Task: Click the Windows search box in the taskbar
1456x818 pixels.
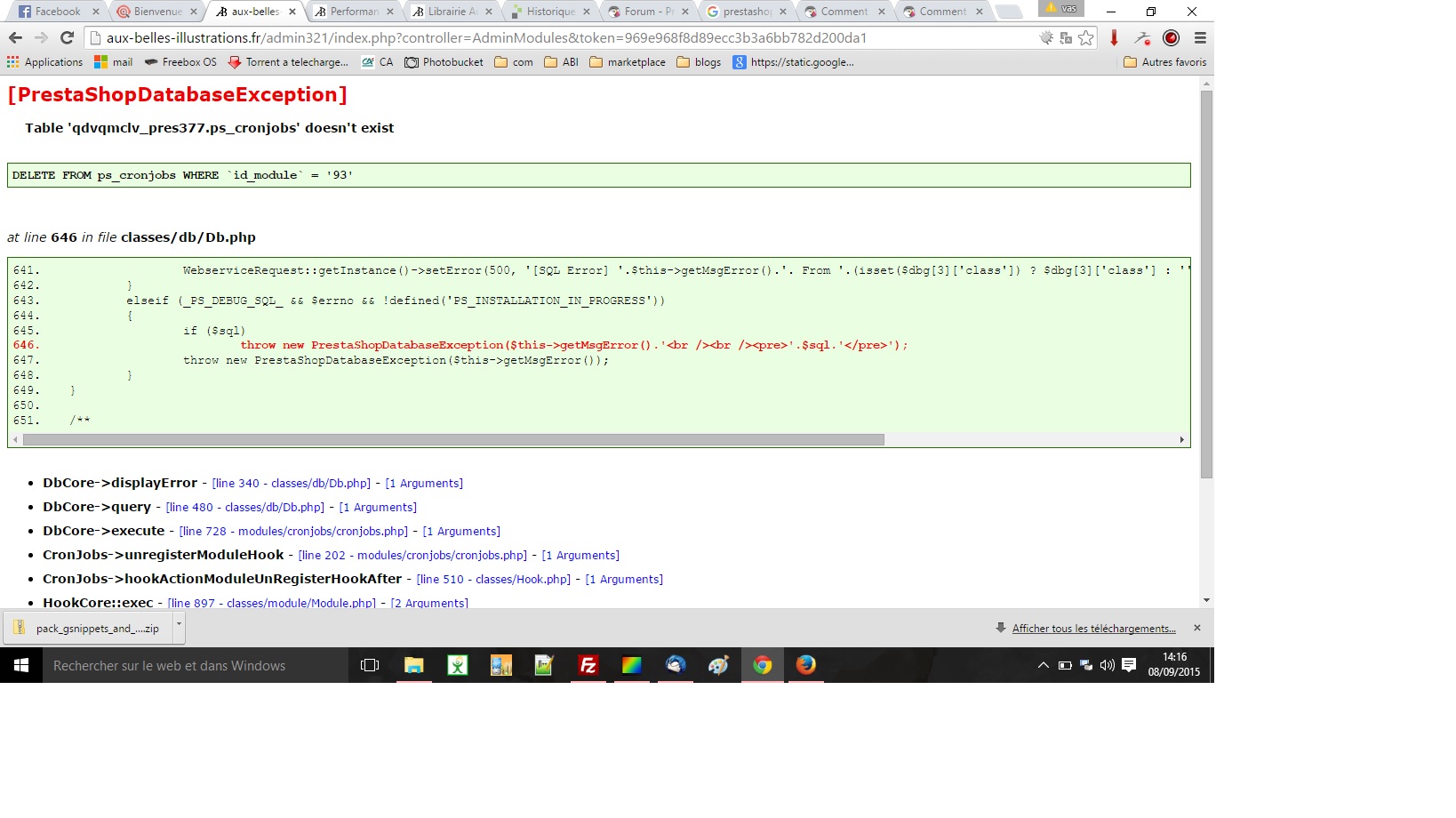Action: 196,665
